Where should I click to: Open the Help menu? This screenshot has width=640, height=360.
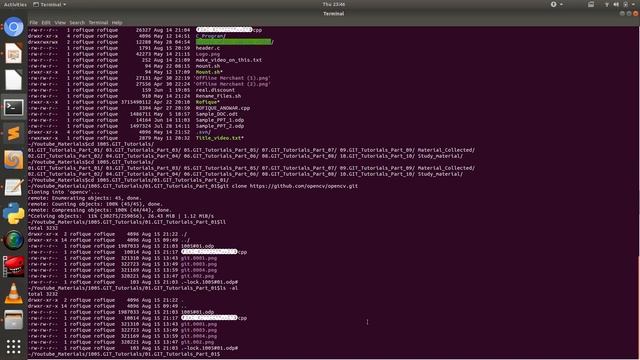pyautogui.click(x=117, y=22)
